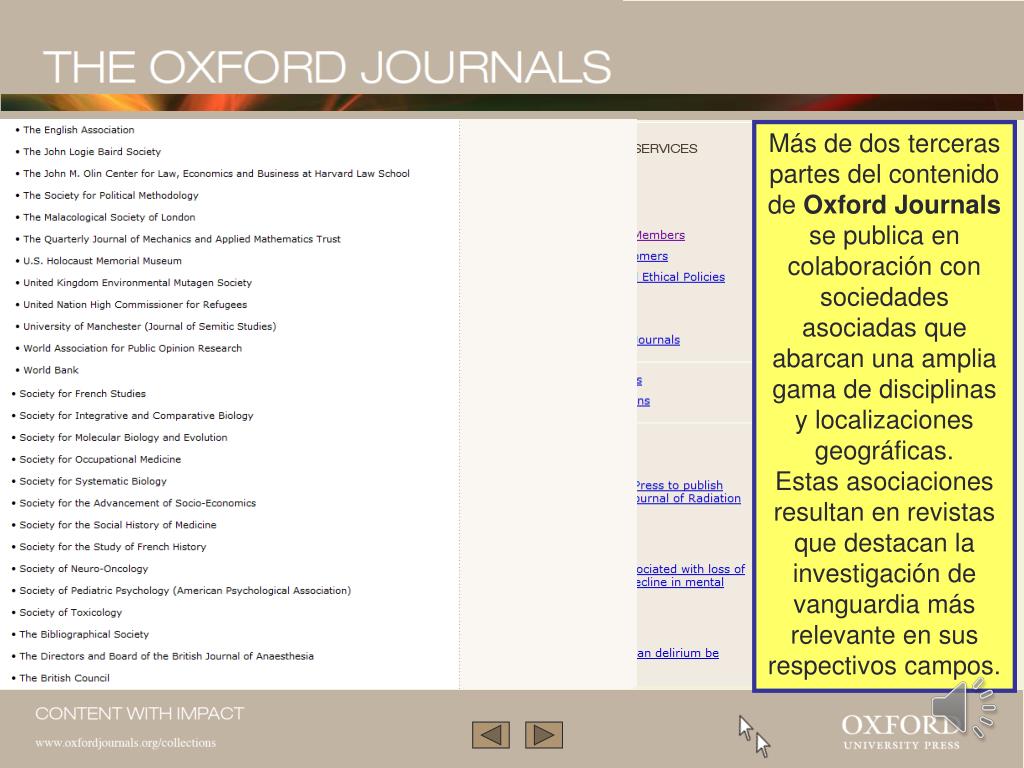This screenshot has width=1024, height=768.
Task: Go to the previous slide arrow
Action: coord(490,735)
